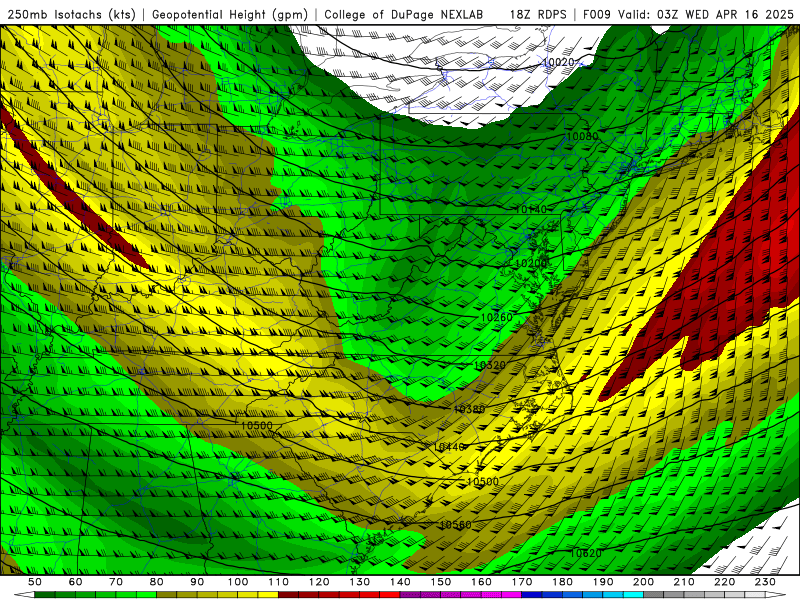This screenshot has width=800, height=600.
Task: Click the 10200 height contour label
Action: pyautogui.click(x=531, y=263)
